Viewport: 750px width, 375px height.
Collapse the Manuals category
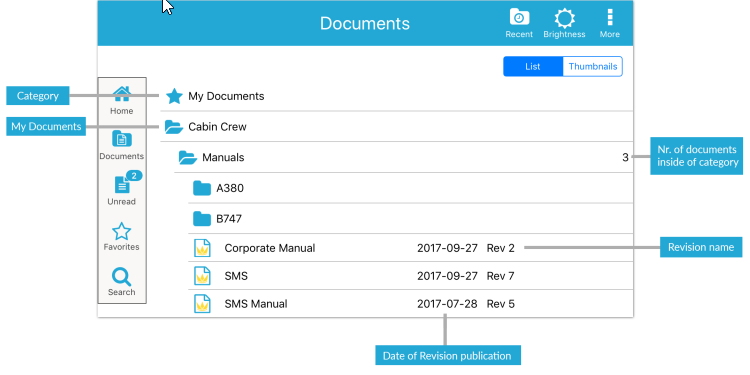[404, 157]
